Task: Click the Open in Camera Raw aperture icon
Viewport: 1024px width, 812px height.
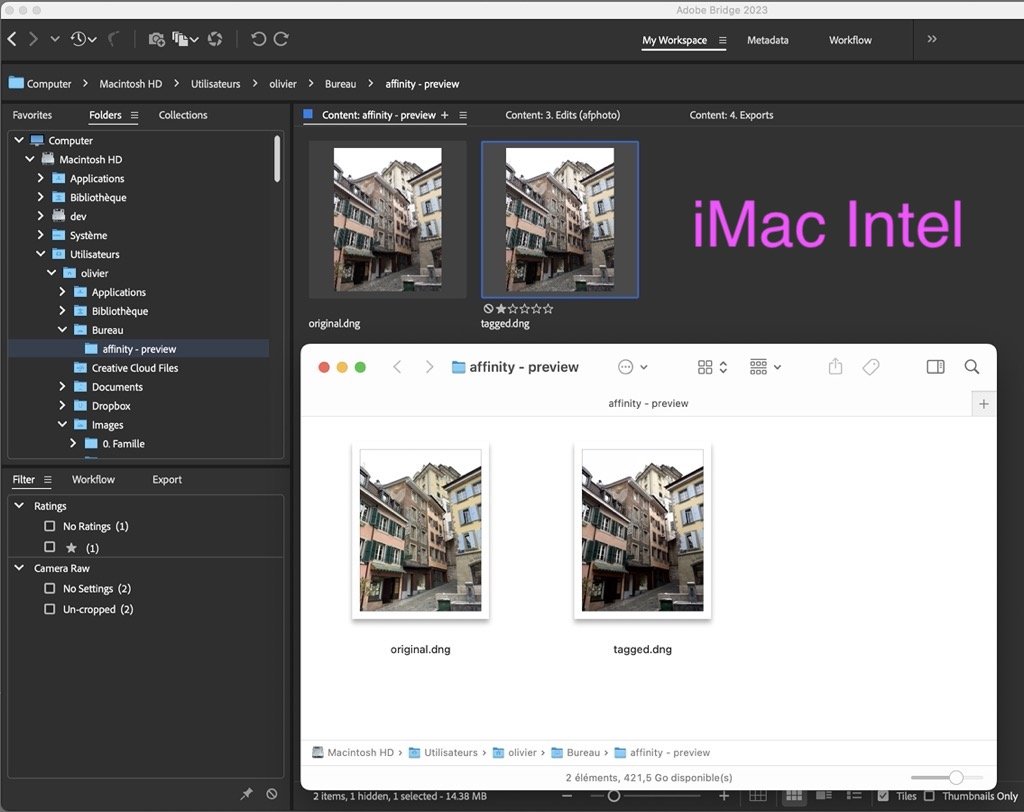Action: click(x=215, y=39)
